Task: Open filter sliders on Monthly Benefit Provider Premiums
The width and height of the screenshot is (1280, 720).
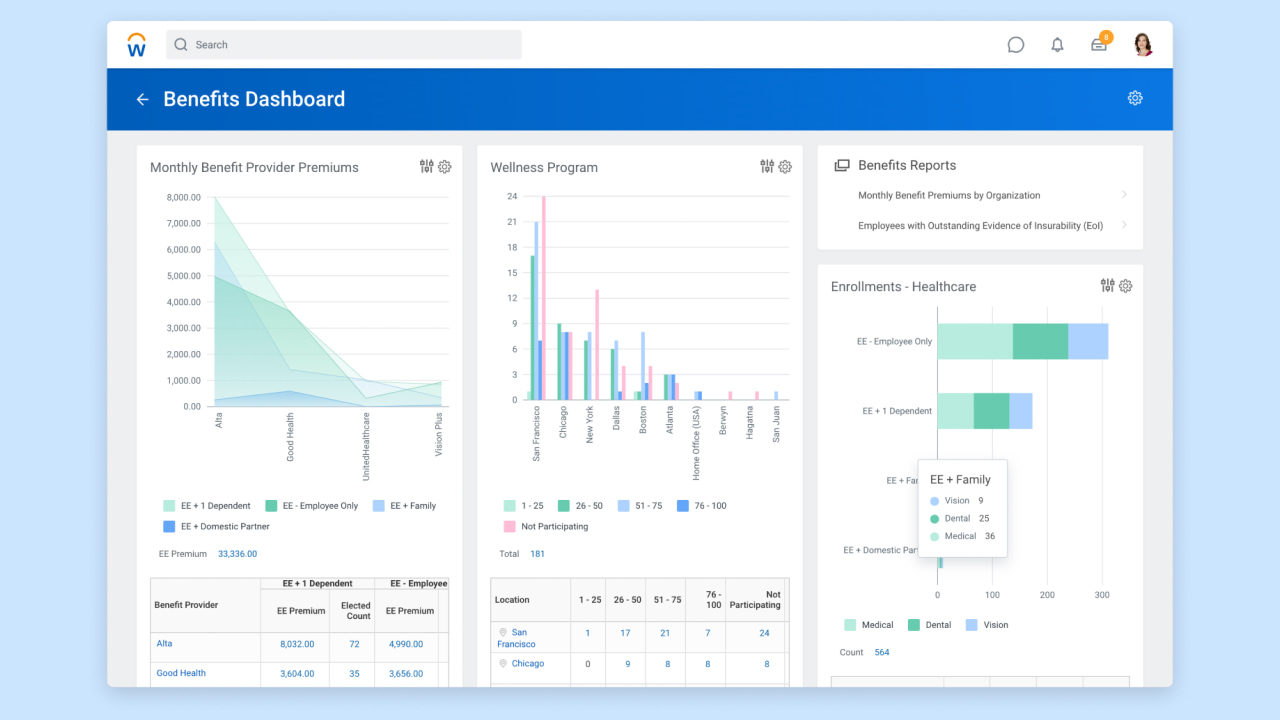Action: pyautogui.click(x=427, y=167)
